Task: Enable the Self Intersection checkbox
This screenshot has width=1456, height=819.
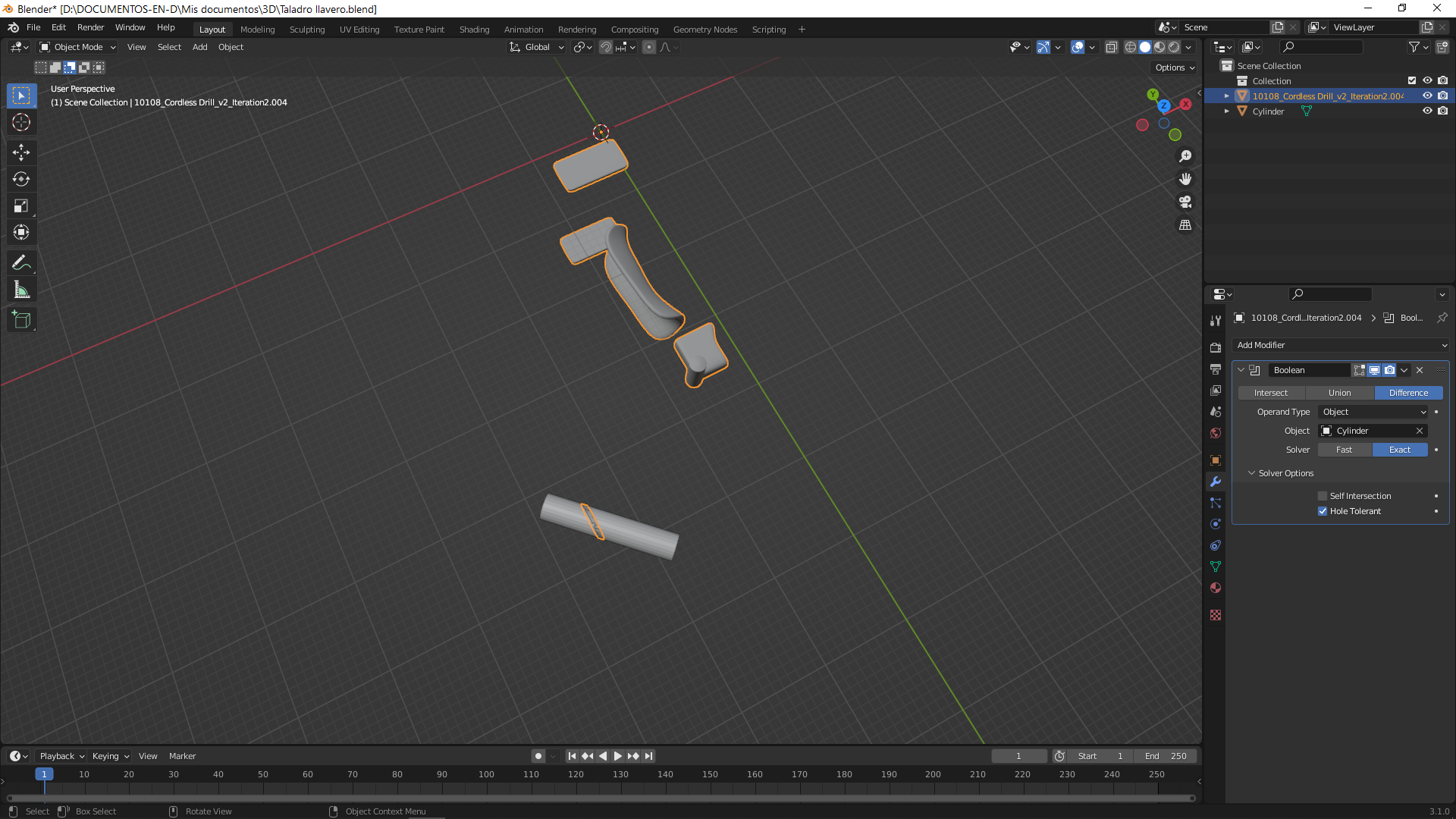Action: (x=1323, y=496)
